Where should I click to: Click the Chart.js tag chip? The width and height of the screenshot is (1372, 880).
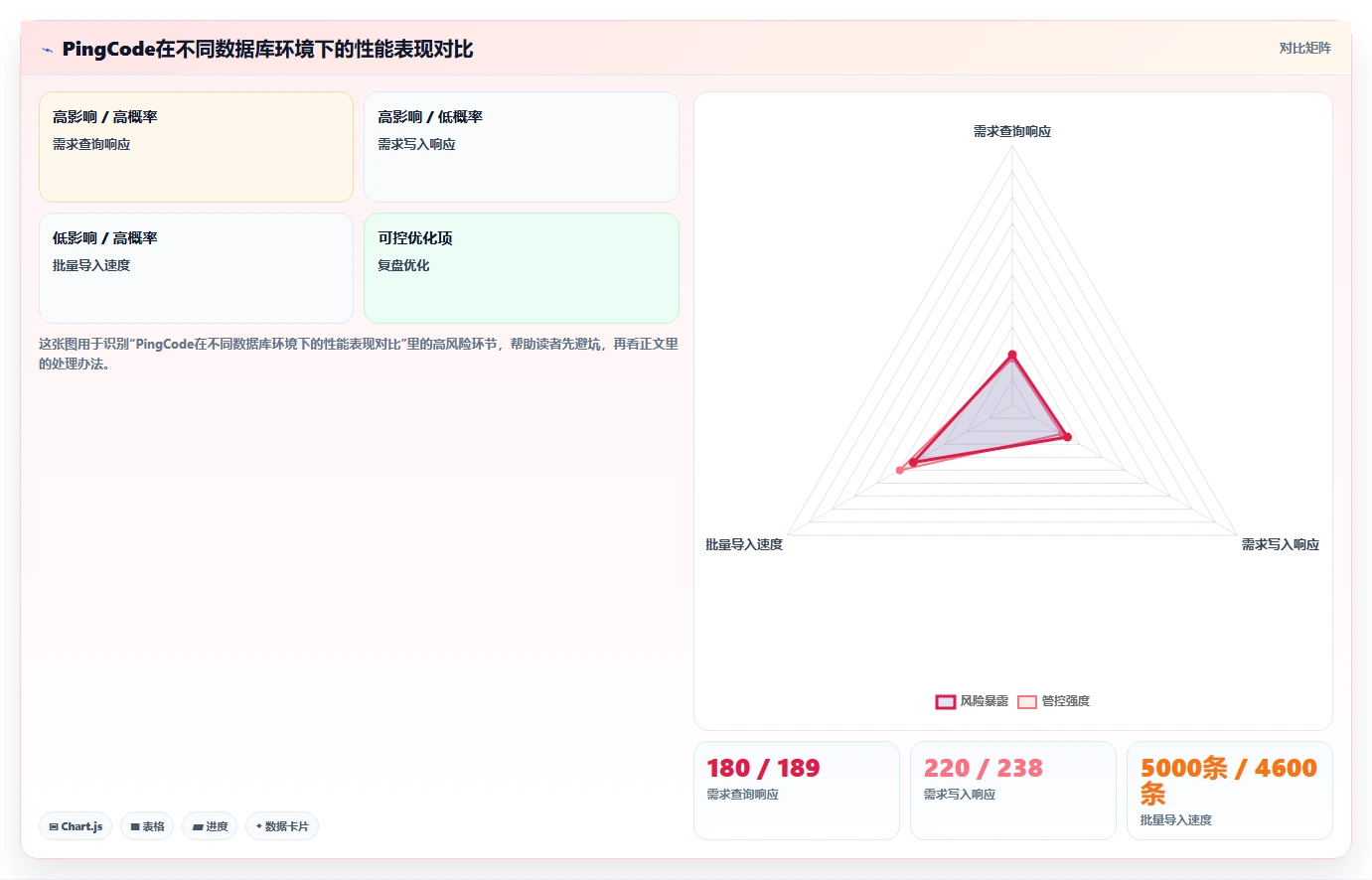click(x=76, y=826)
